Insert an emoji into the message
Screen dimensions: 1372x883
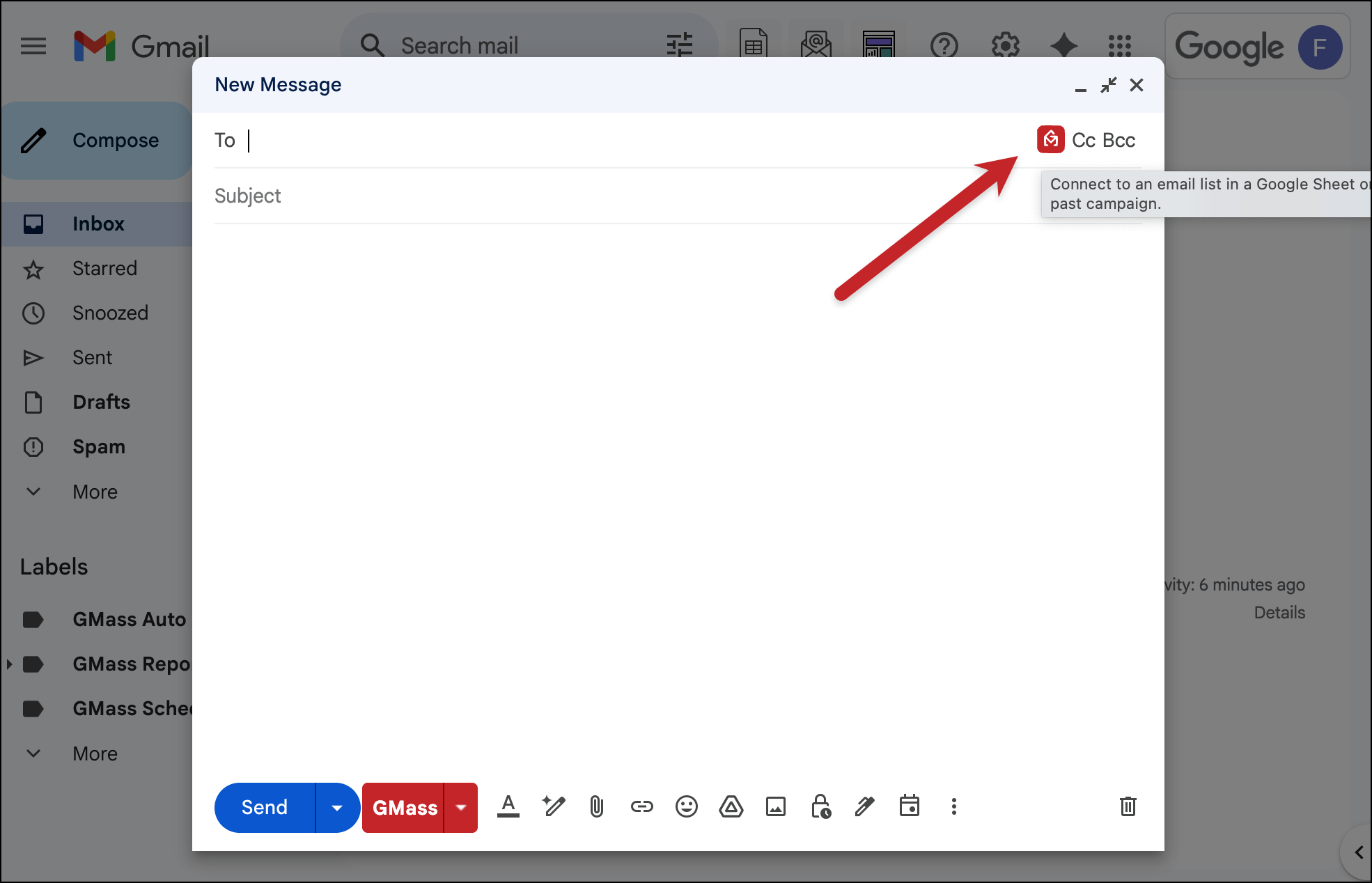686,807
